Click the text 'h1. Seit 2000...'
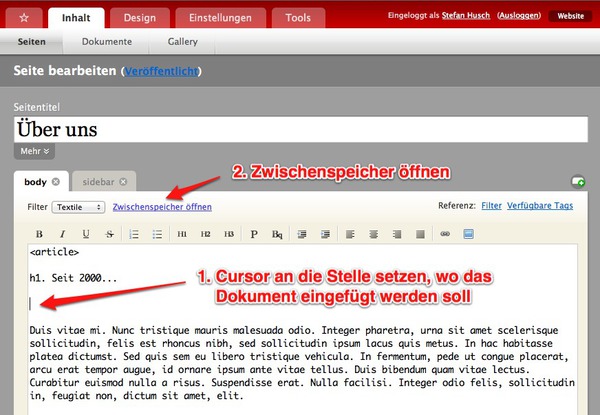 click(73, 278)
